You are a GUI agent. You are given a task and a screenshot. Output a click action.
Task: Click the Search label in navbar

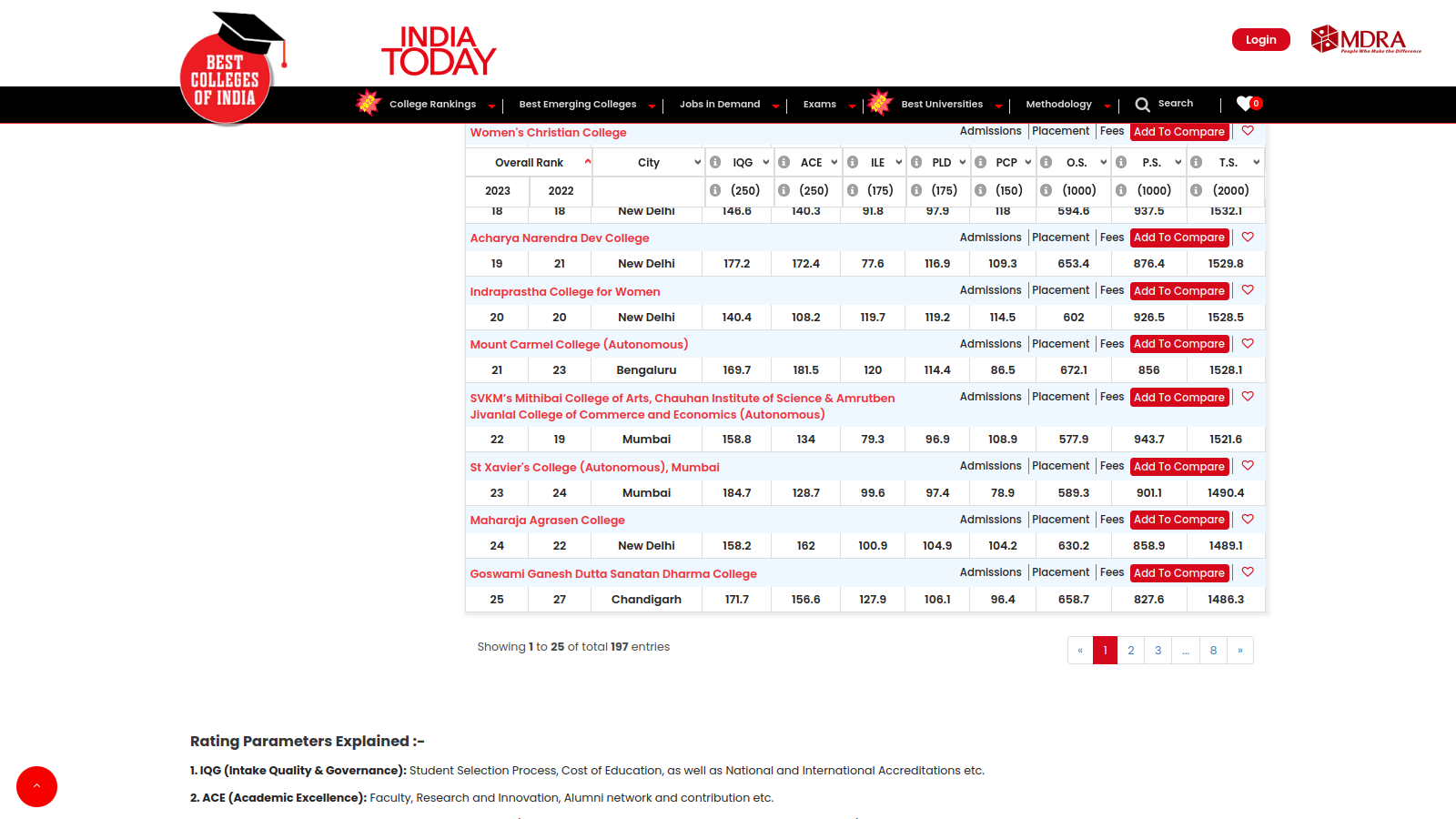point(1176,104)
